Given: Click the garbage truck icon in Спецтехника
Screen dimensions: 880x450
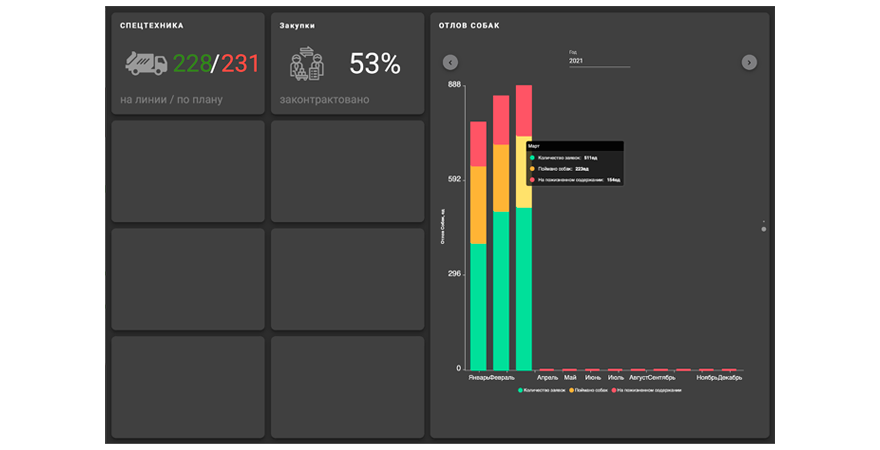Looking at the screenshot, I should click(146, 64).
